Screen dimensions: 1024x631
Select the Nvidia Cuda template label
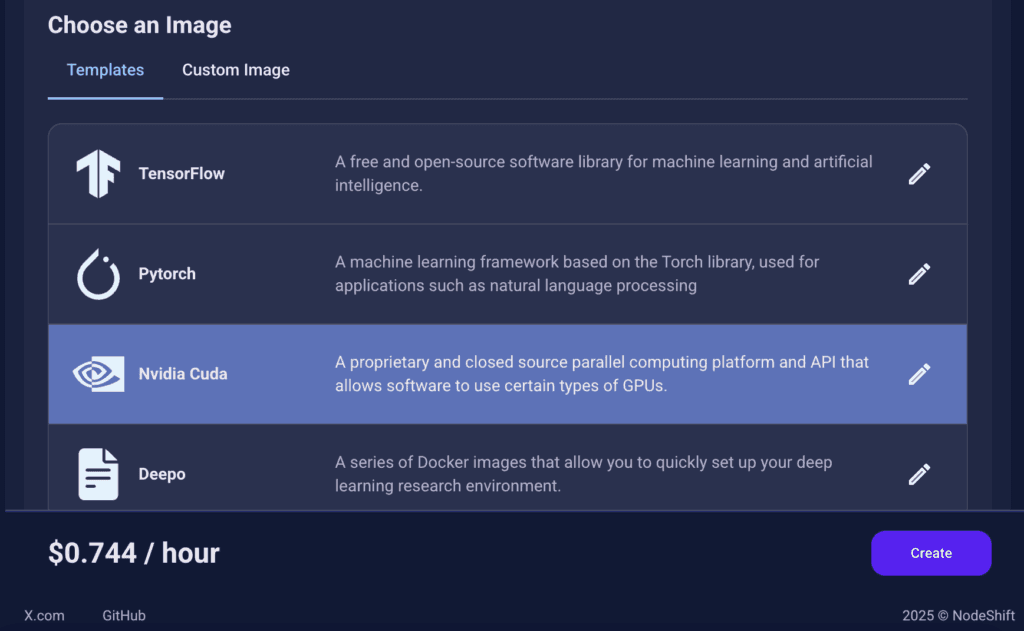point(183,374)
